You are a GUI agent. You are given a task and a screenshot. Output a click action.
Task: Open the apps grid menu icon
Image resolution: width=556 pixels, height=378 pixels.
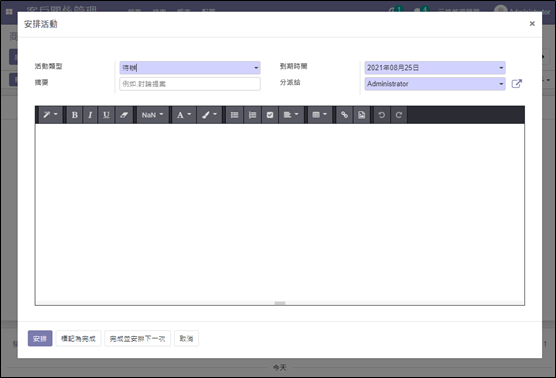click(9, 12)
